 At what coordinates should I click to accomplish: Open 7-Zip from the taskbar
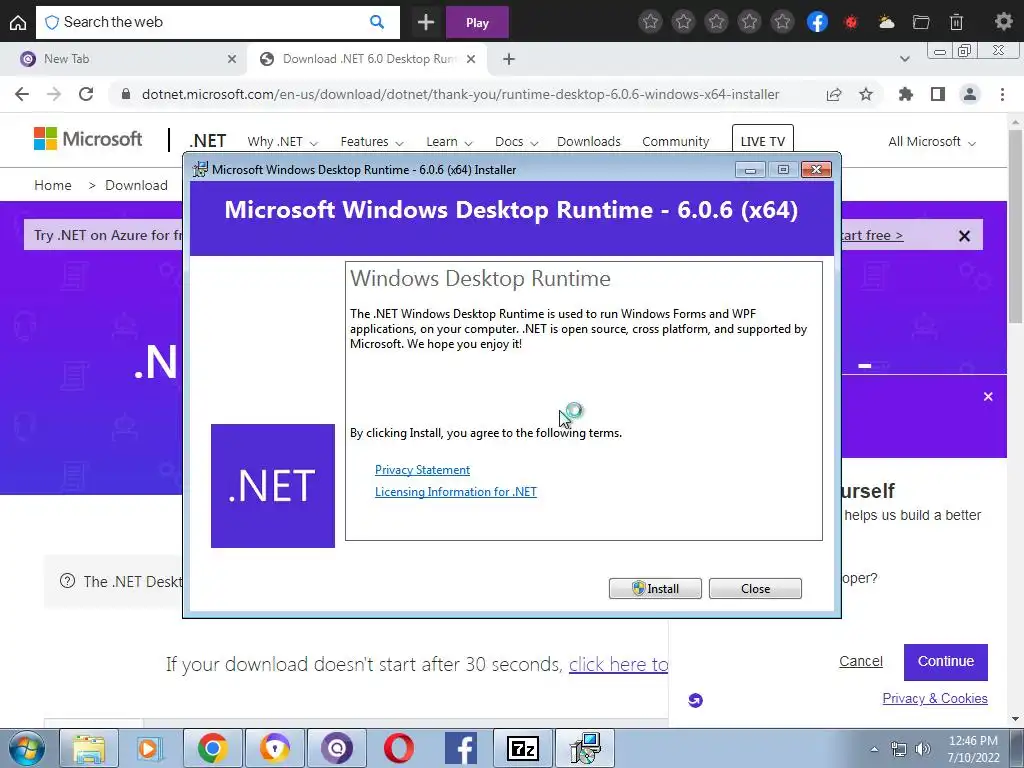tap(522, 748)
